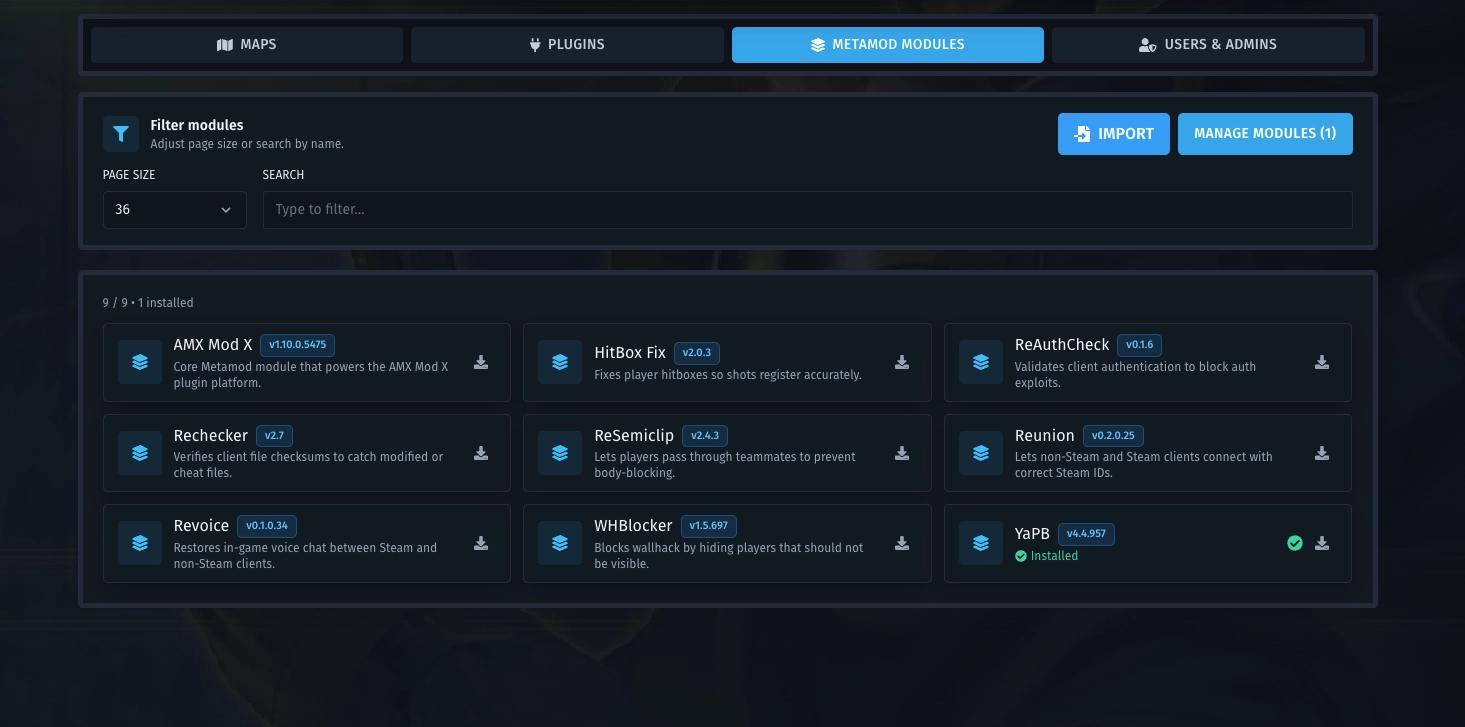Click the HitBox Fix layers icon
The width and height of the screenshot is (1465, 727).
tap(560, 362)
